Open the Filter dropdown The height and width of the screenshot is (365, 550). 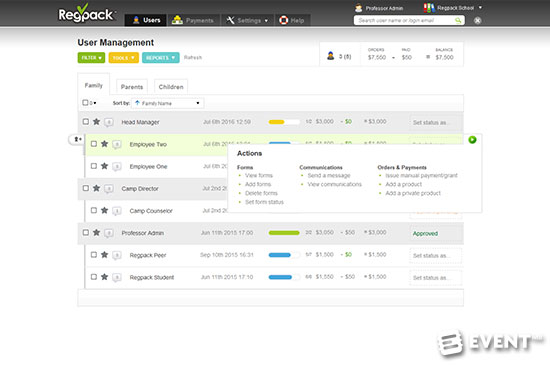pyautogui.click(x=91, y=58)
